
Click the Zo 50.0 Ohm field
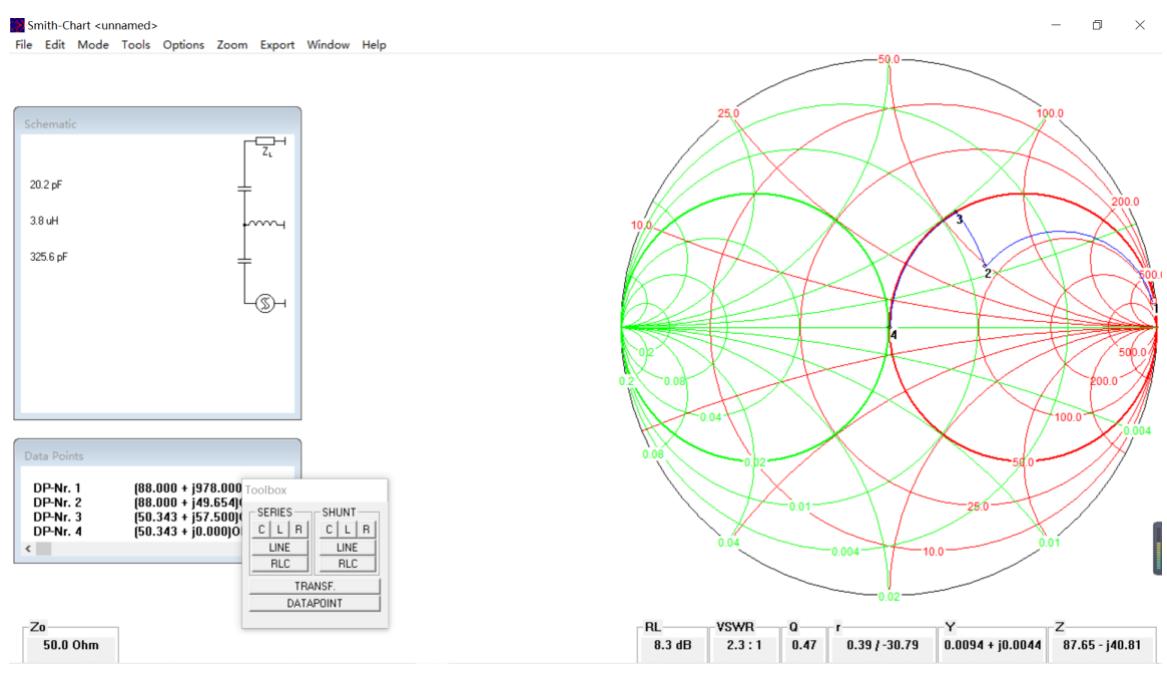(x=64, y=646)
